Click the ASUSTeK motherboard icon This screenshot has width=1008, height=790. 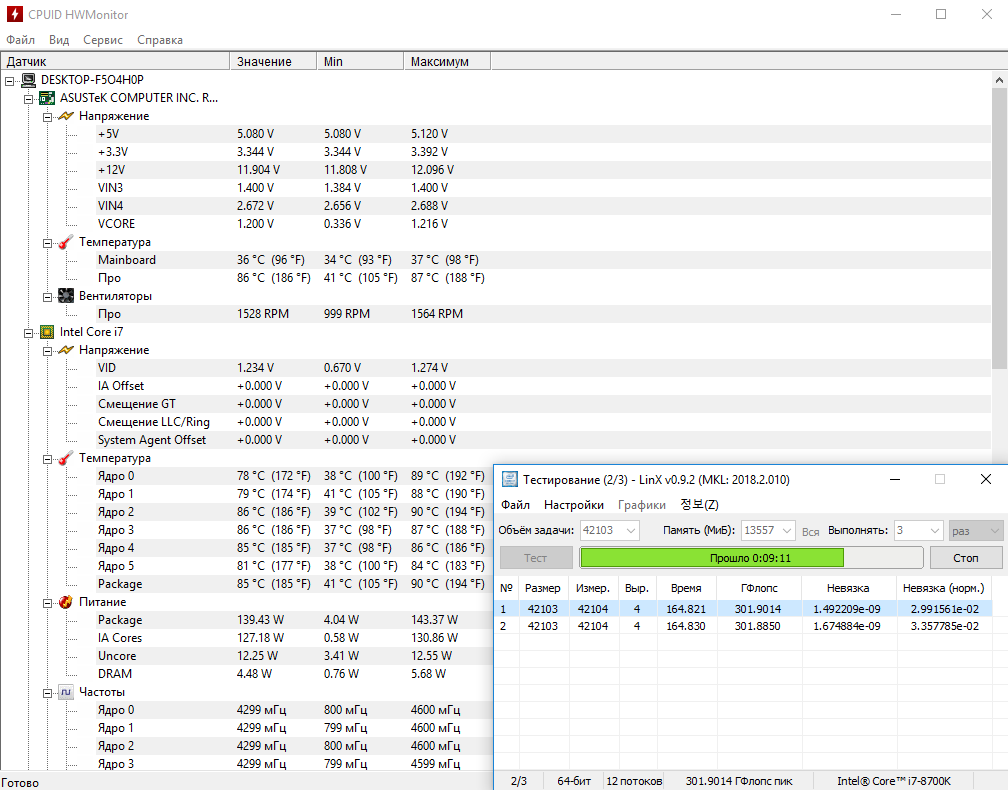click(47, 98)
